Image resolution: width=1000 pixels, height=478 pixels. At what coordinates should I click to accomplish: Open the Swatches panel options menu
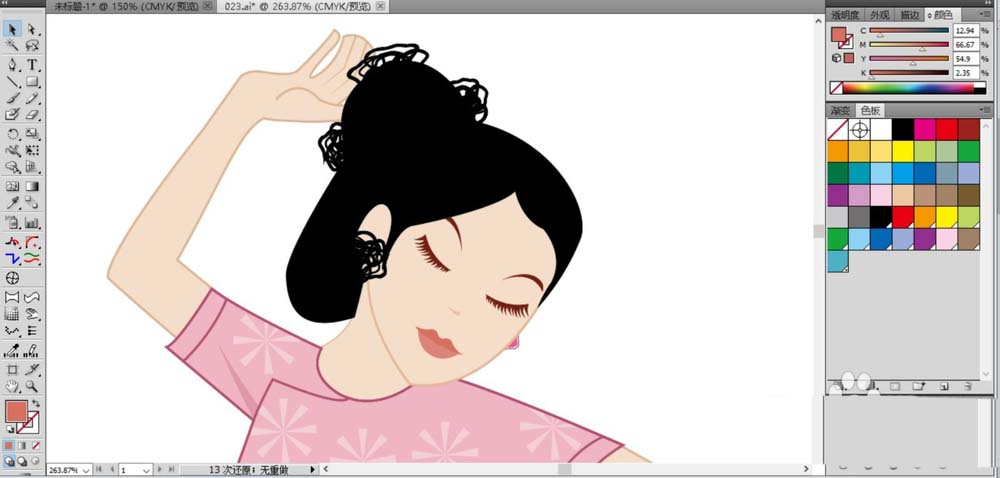coord(986,110)
